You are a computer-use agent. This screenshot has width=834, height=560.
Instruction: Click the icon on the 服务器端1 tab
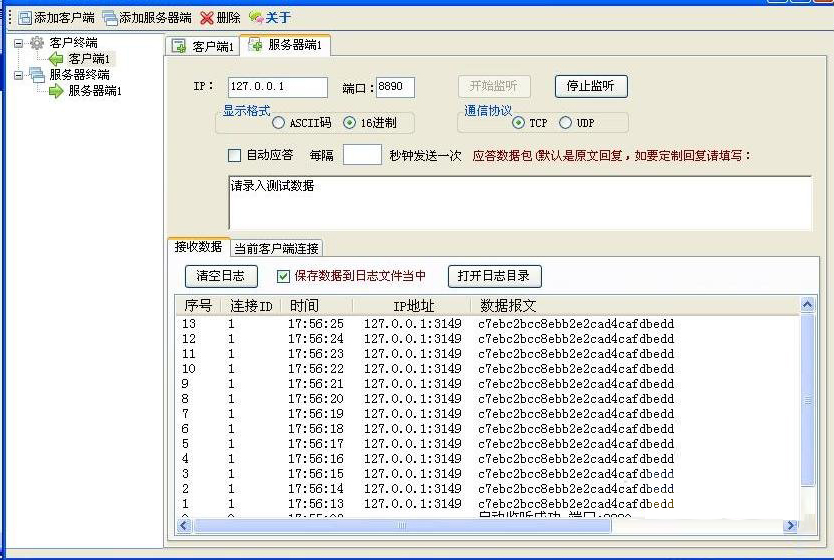coord(255,45)
